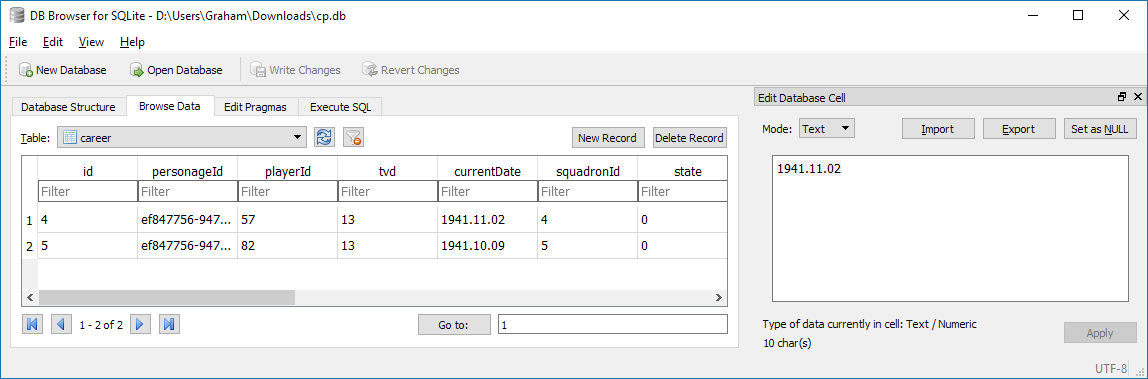This screenshot has height=379, width=1148.
Task: Click the New Database toolbar icon
Action: (26, 70)
